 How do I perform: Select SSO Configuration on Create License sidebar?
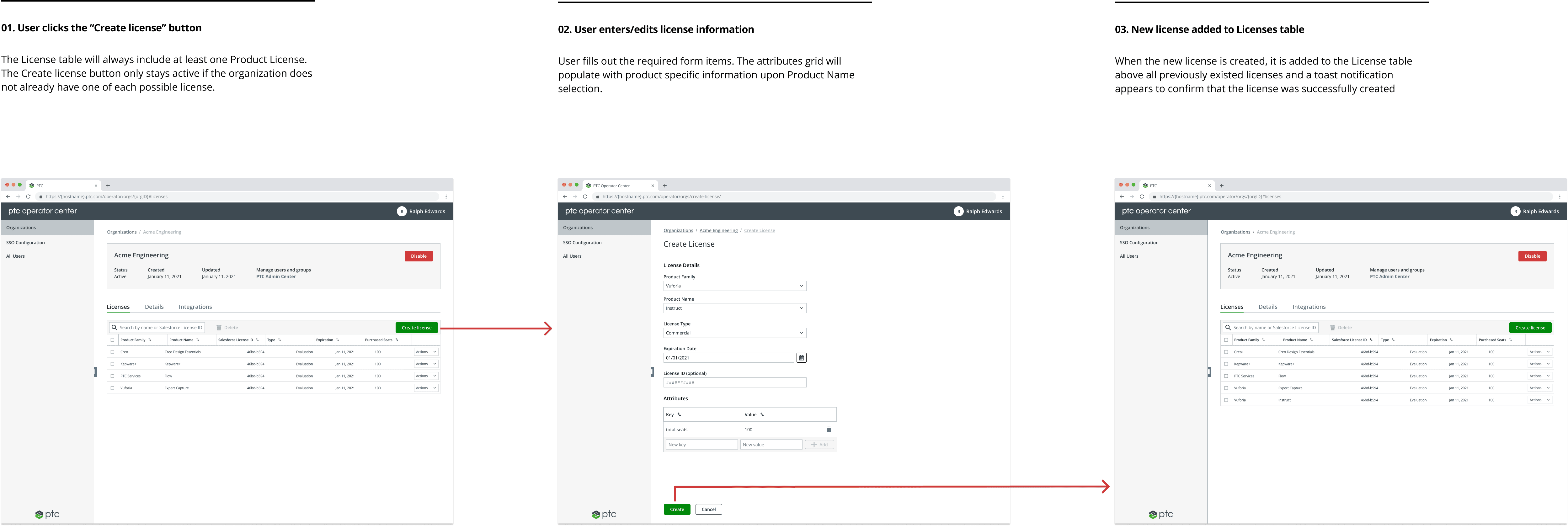582,243
